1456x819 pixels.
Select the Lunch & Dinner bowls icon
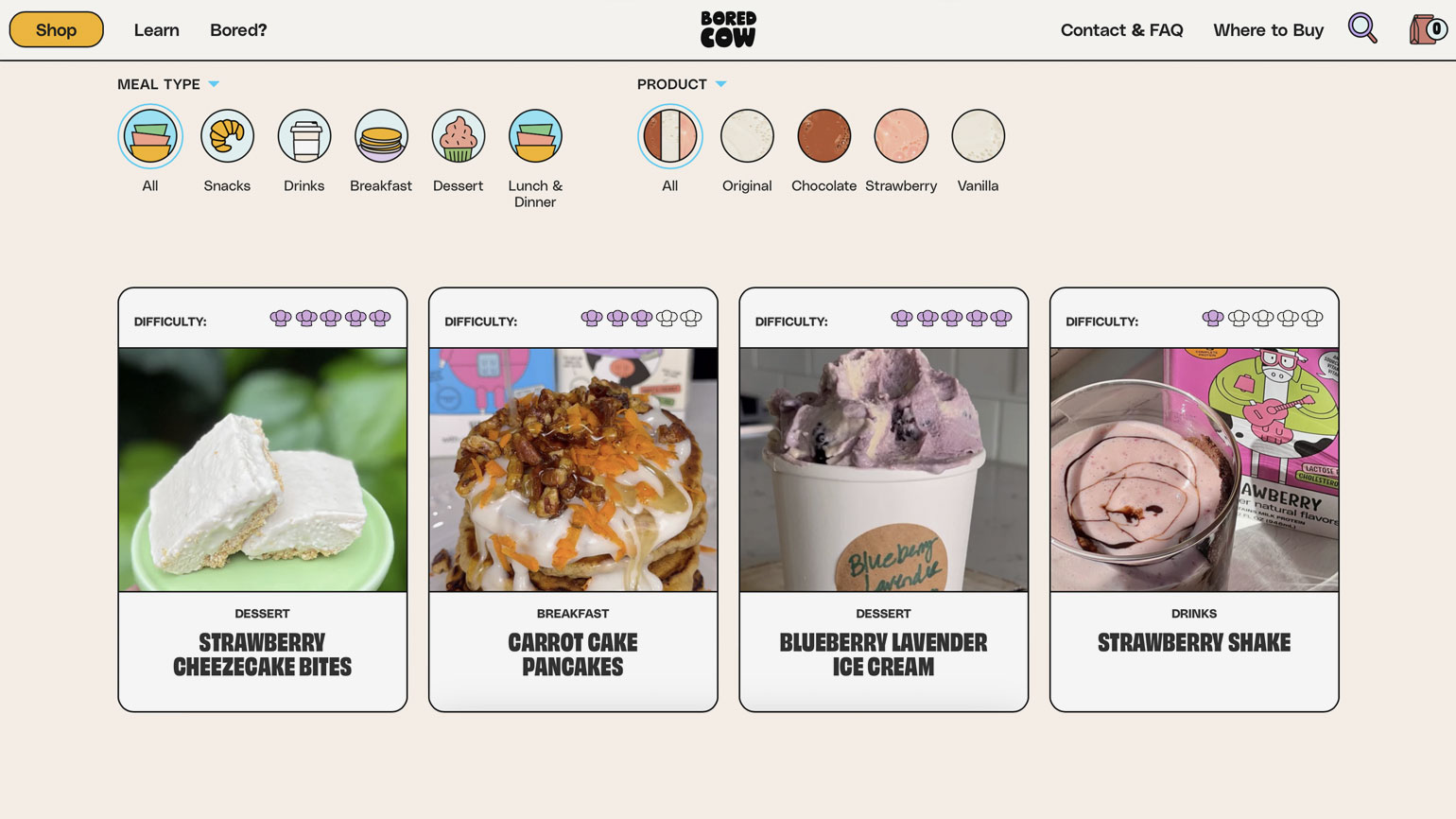[535, 136]
